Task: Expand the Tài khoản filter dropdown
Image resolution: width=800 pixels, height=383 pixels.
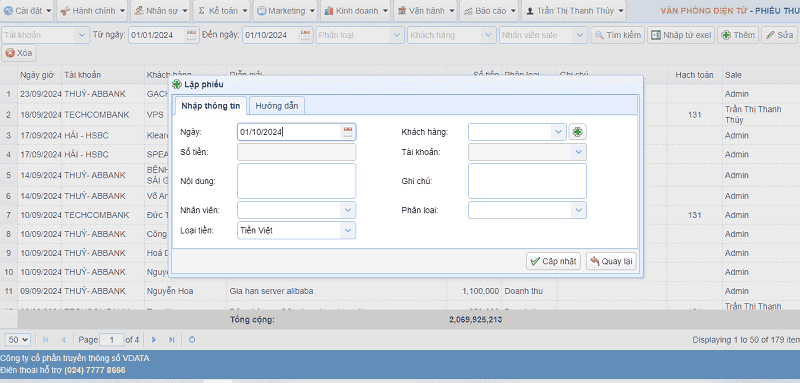Action: 82,35
